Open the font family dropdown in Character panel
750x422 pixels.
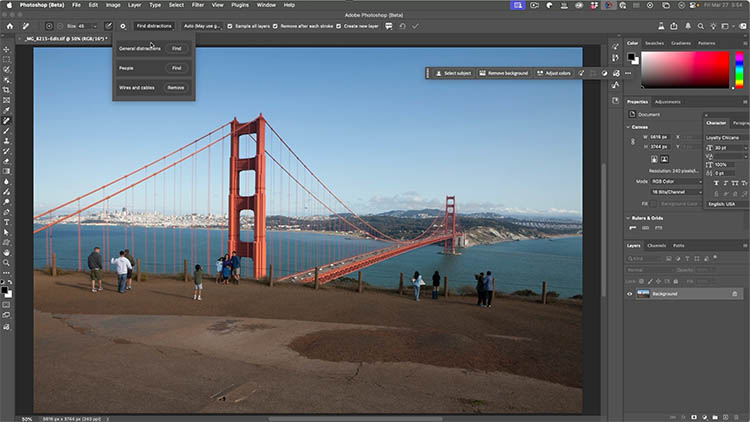[727, 138]
